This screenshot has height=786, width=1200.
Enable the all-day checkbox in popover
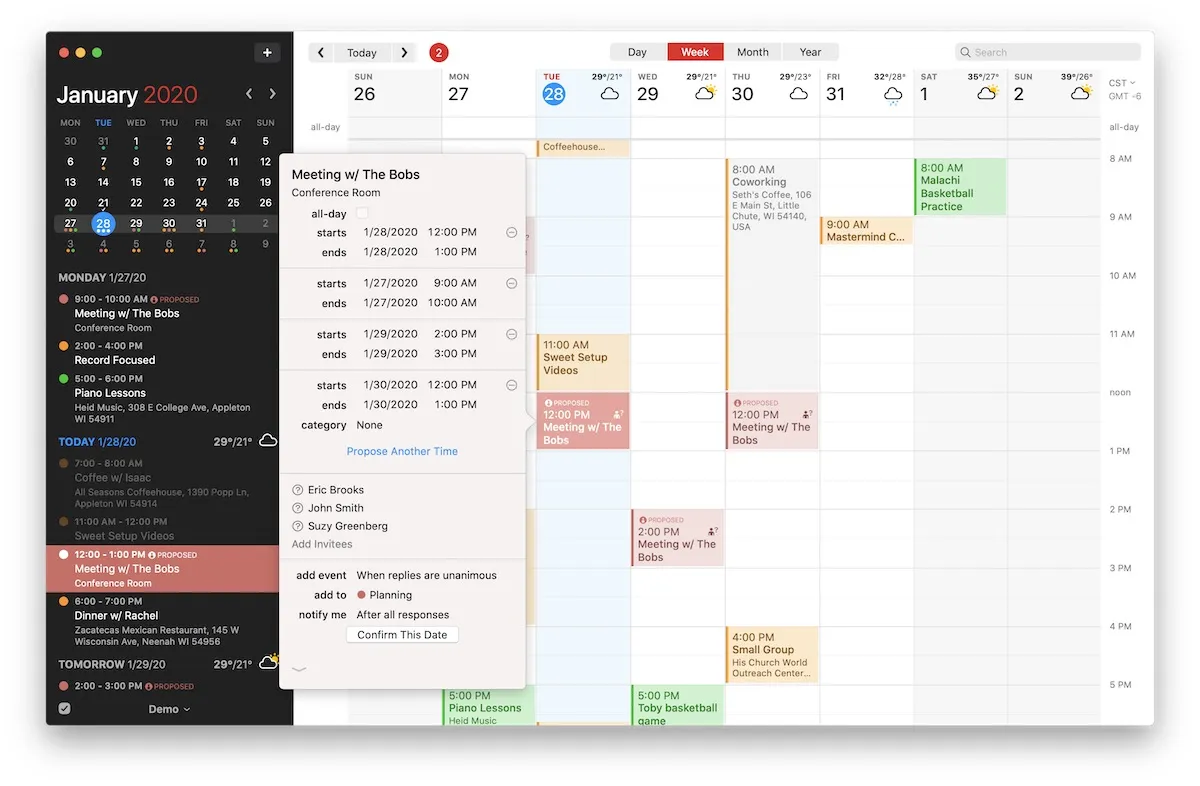pyautogui.click(x=362, y=213)
